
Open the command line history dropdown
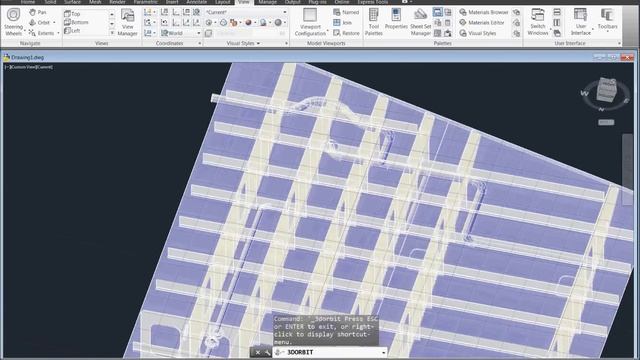(x=383, y=352)
